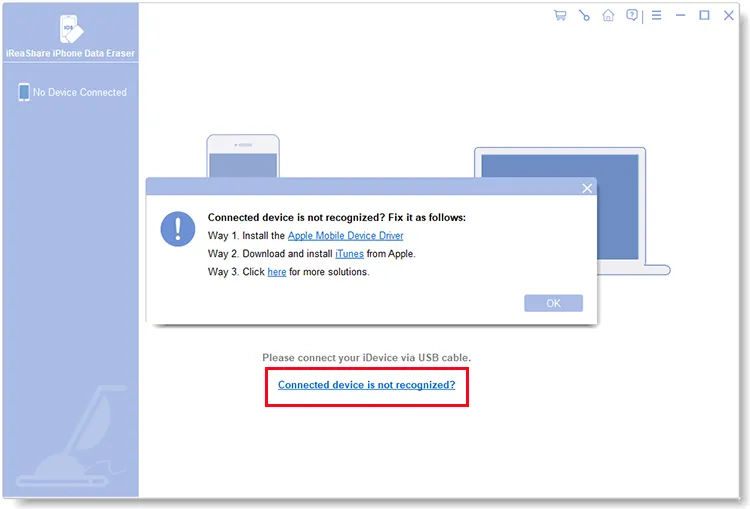Minimize the iReaShare window

click(x=680, y=15)
